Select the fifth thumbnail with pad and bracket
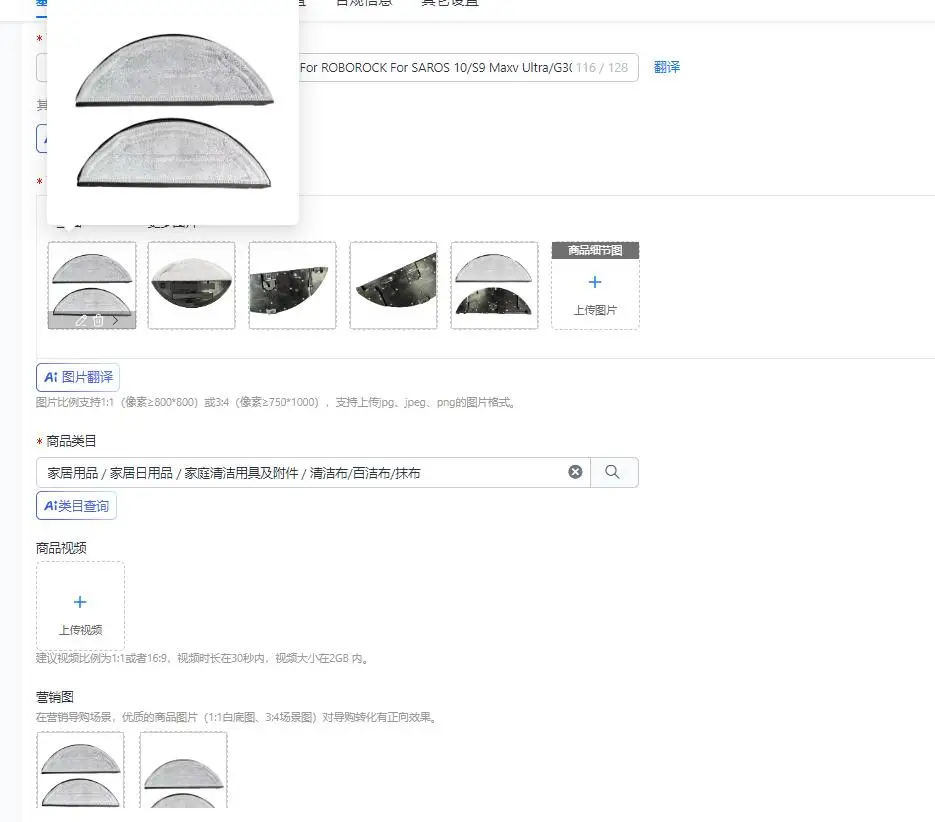This screenshot has width=935, height=822. click(494, 285)
